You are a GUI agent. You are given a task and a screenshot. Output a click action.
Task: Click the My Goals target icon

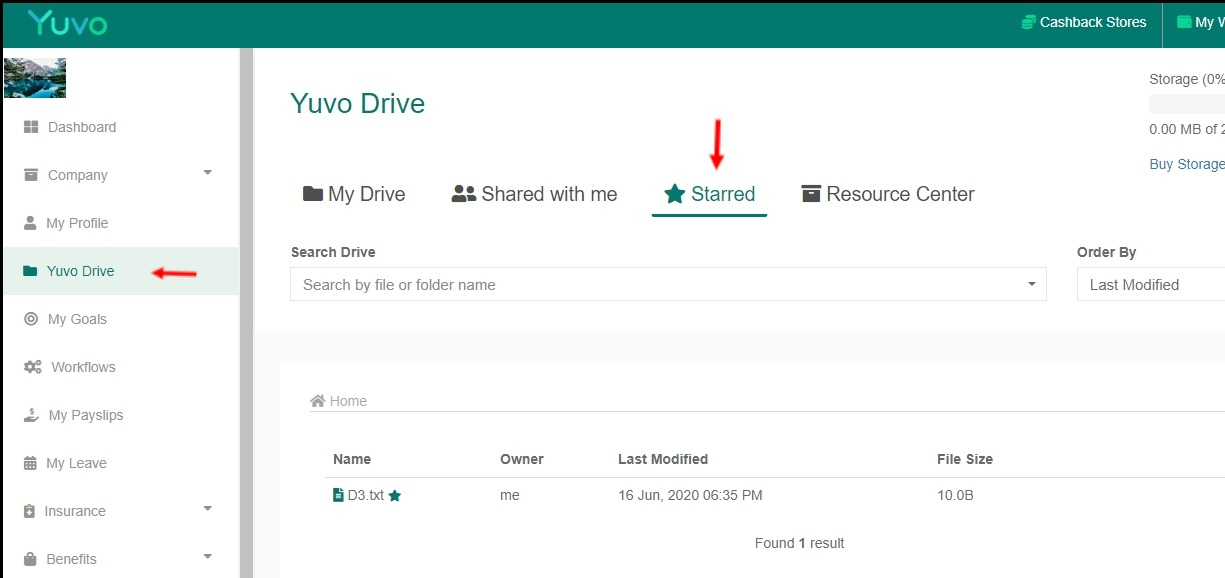point(31,319)
